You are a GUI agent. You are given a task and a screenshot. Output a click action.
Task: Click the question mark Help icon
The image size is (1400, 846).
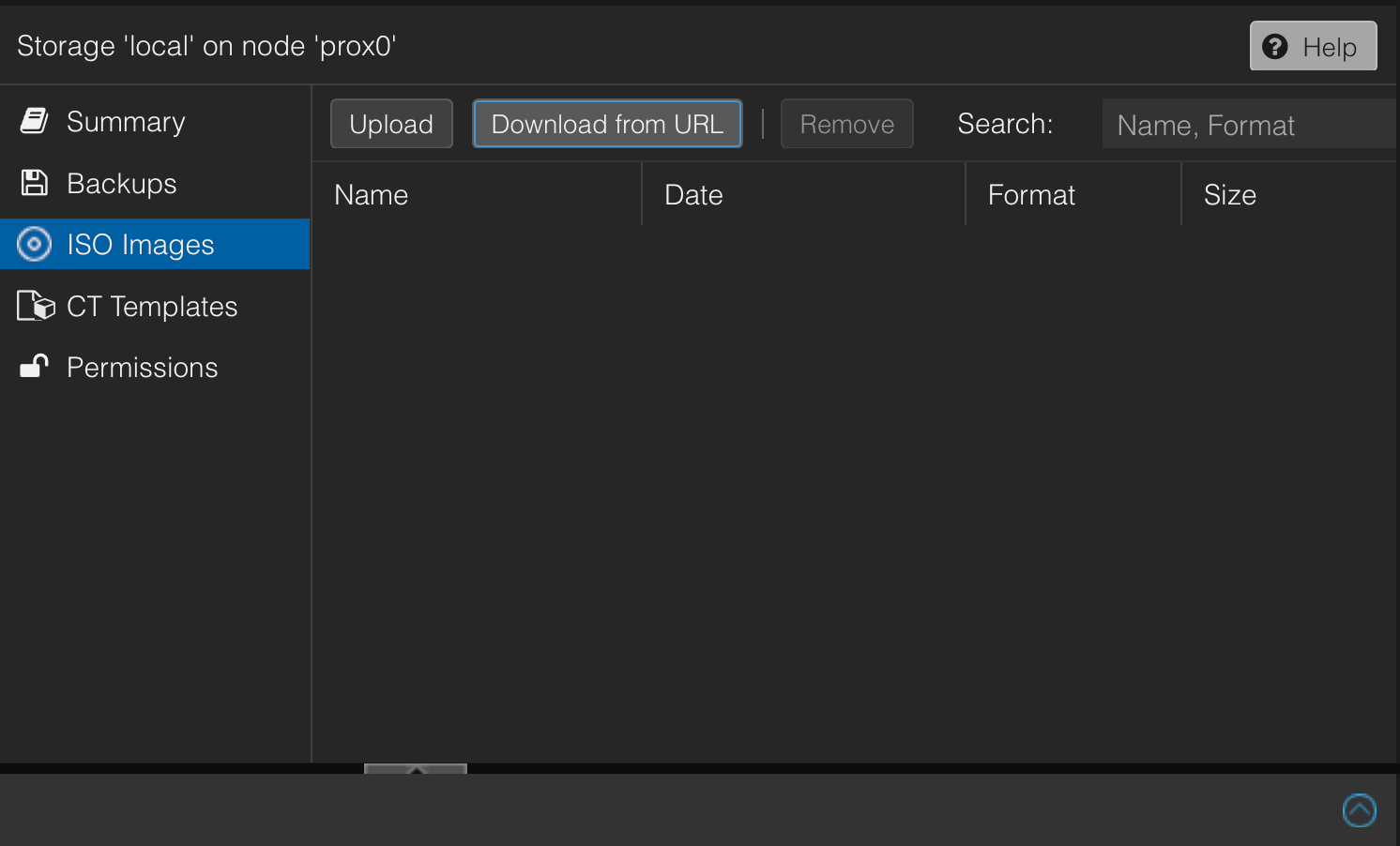point(1275,47)
